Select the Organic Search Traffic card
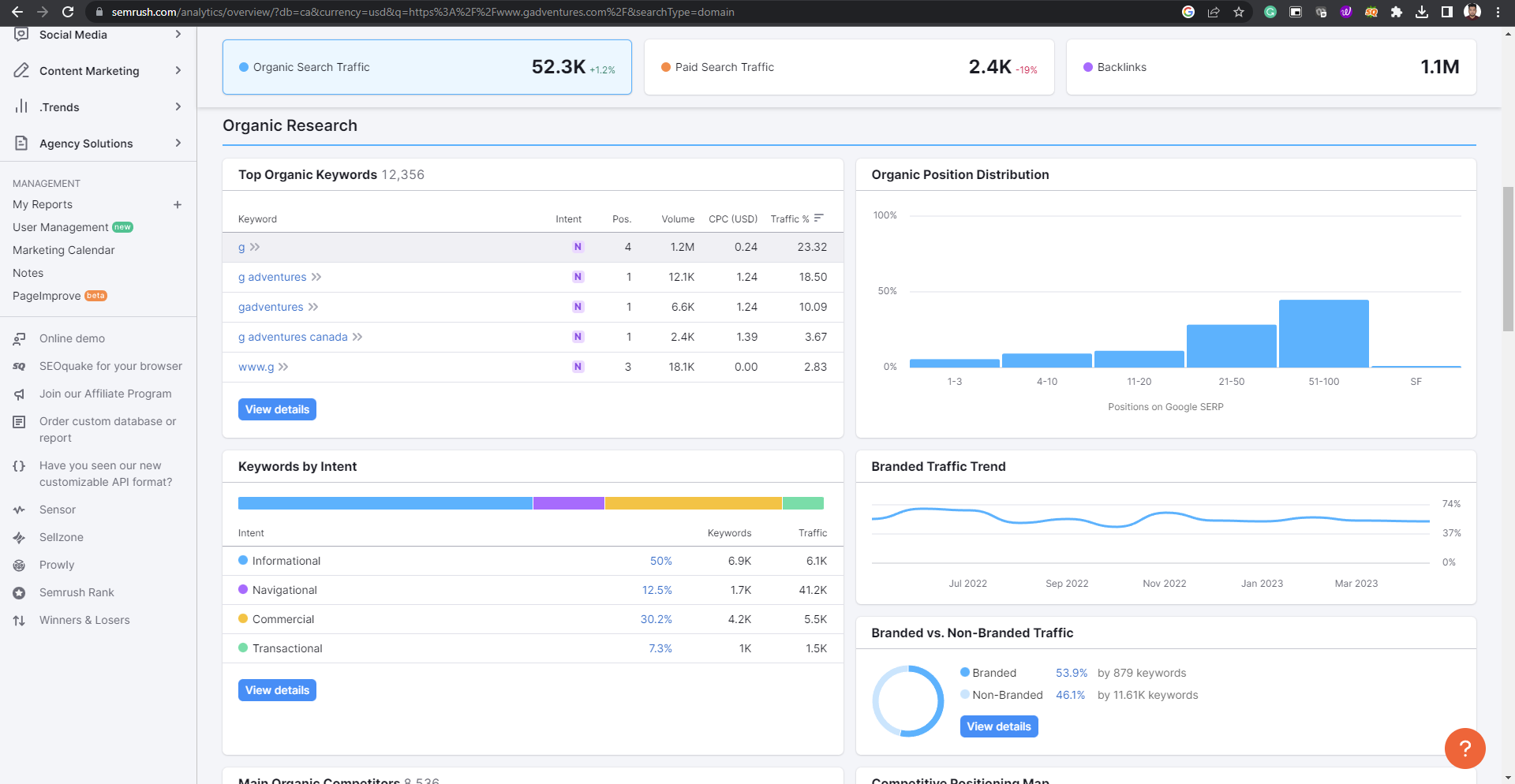Screen dimensions: 1515x784 427,67
